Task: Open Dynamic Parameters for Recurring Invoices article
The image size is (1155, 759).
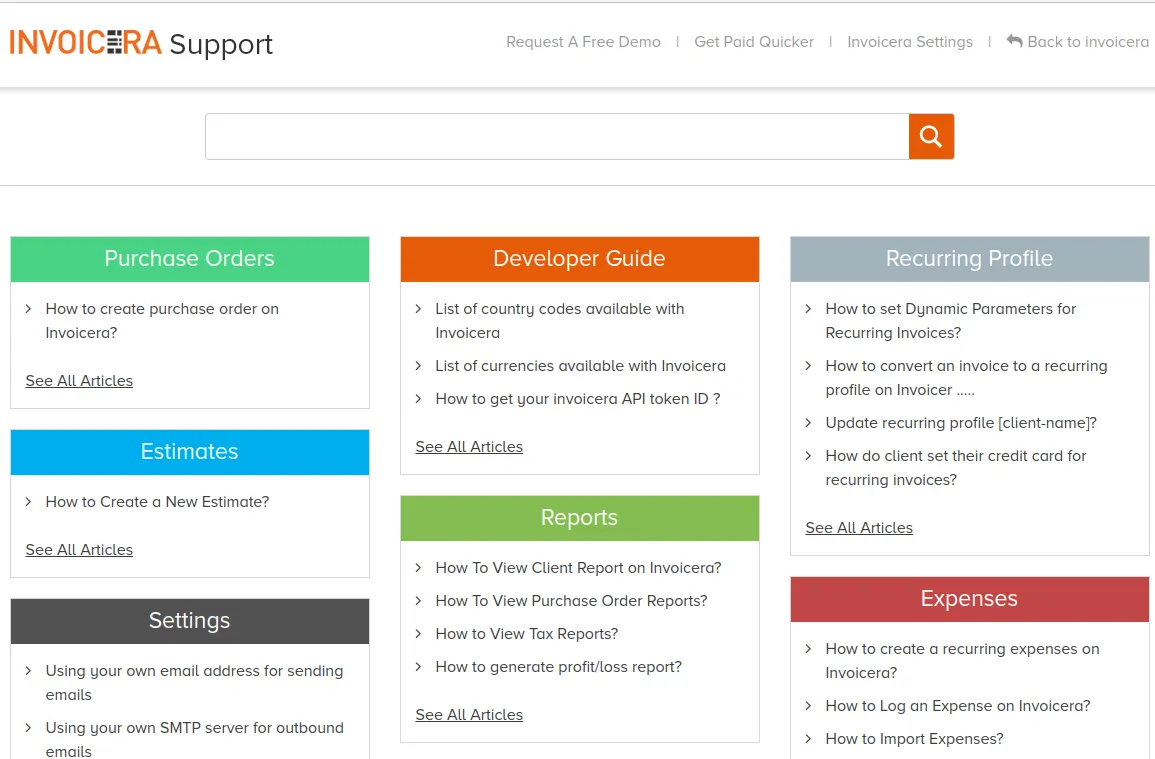Action: pyautogui.click(x=950, y=321)
